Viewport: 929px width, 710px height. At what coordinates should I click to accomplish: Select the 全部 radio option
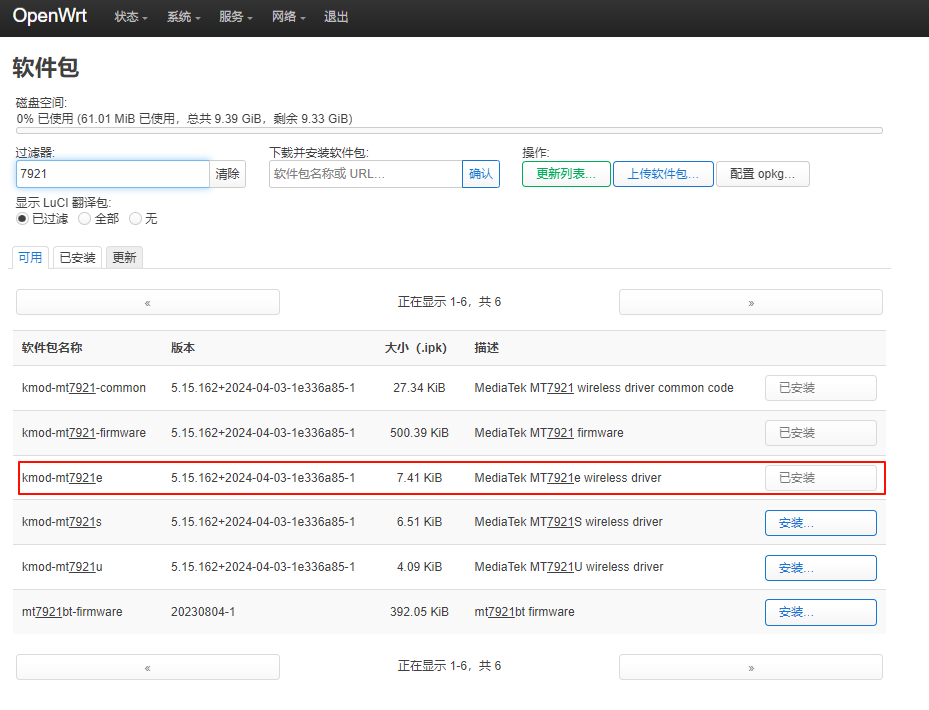click(x=85, y=218)
